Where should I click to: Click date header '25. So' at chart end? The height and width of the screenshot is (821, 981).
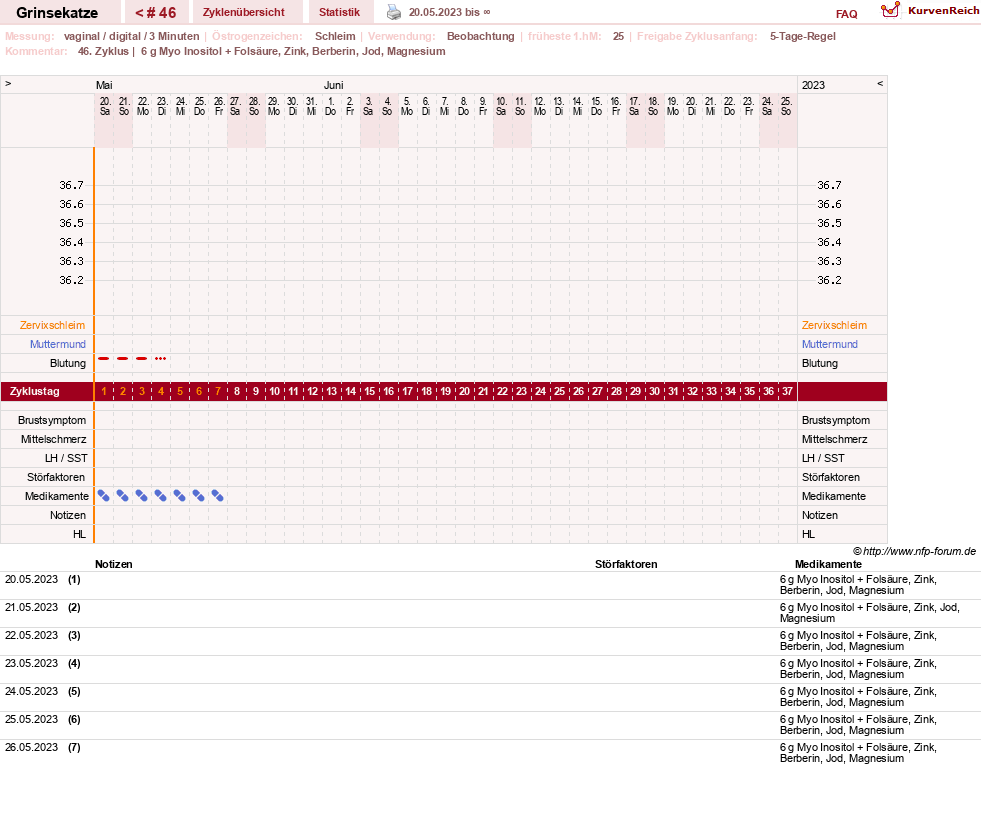coord(786,106)
